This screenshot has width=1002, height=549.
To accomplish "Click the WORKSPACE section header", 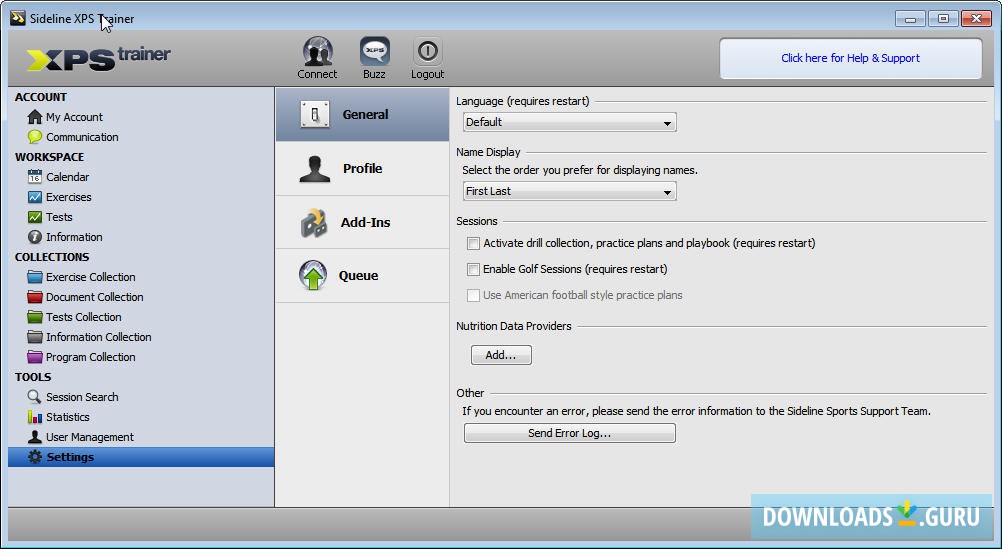I will 49,157.
